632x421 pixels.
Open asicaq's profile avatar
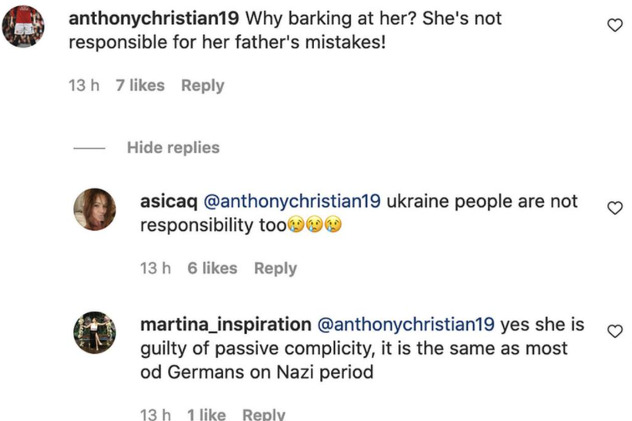(x=97, y=208)
